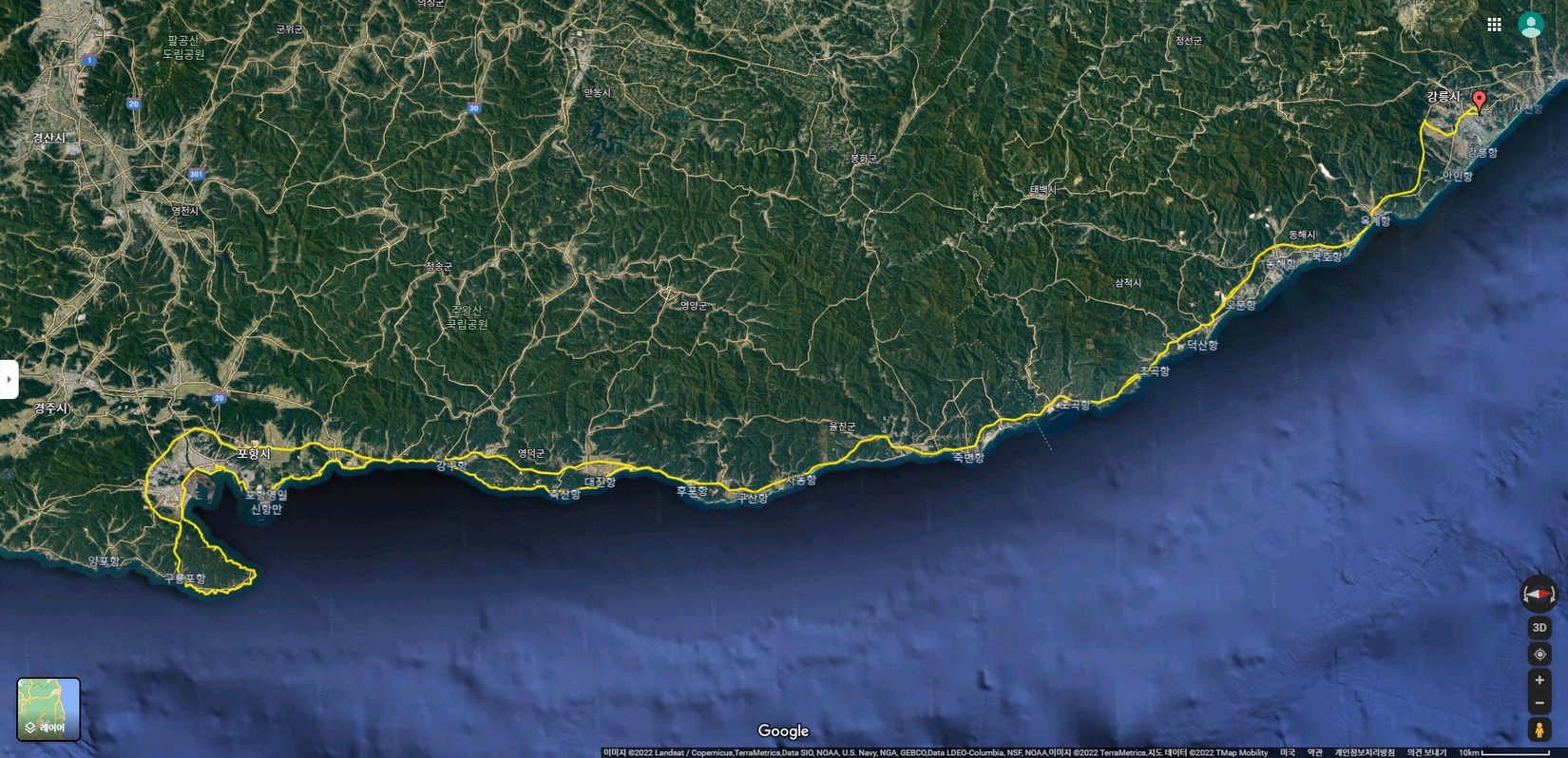Open the 개인정보처리방침 privacy link
This screenshot has height=758, width=1568.
[1365, 752]
